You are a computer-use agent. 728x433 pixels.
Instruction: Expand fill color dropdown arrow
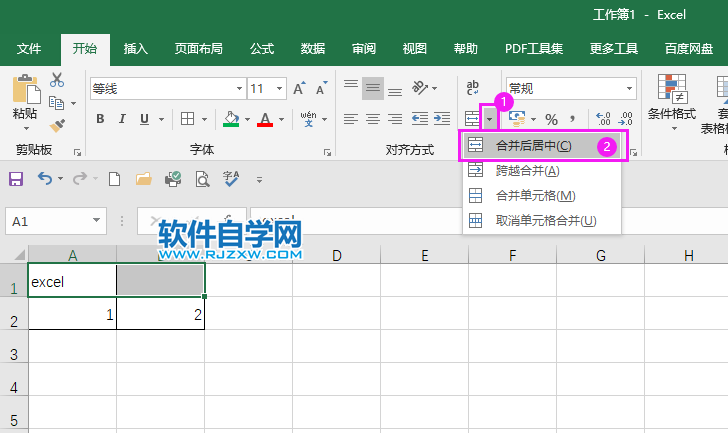247,119
